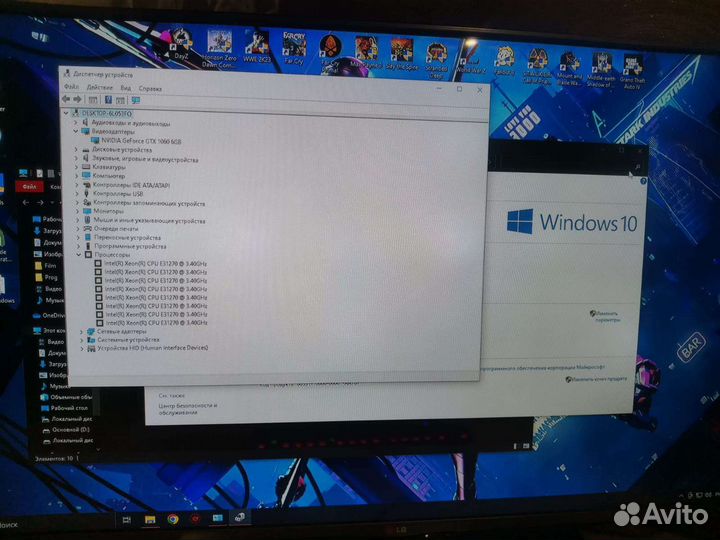Open the Stranded Deep desktop shortcut
This screenshot has height=540, width=720.
pyautogui.click(x=436, y=60)
